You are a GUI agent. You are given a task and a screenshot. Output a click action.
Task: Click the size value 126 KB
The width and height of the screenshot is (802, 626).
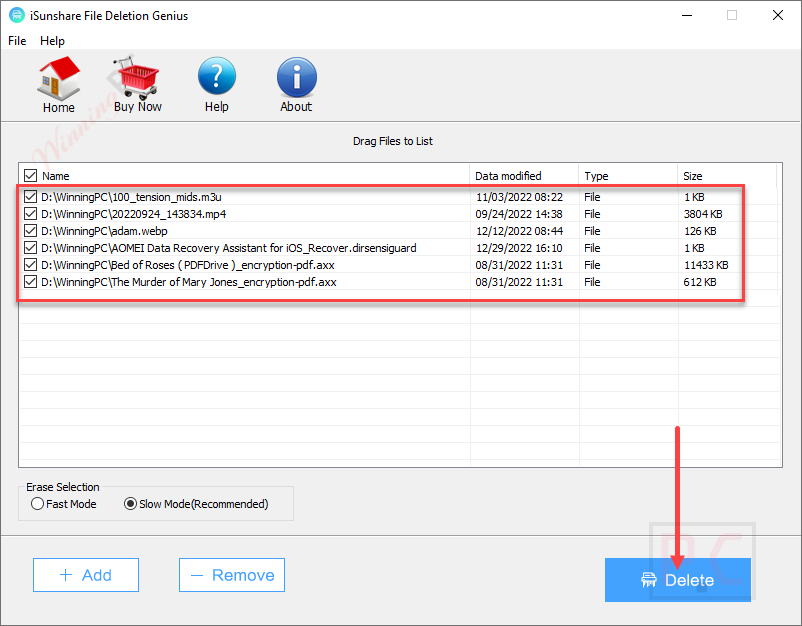point(700,231)
